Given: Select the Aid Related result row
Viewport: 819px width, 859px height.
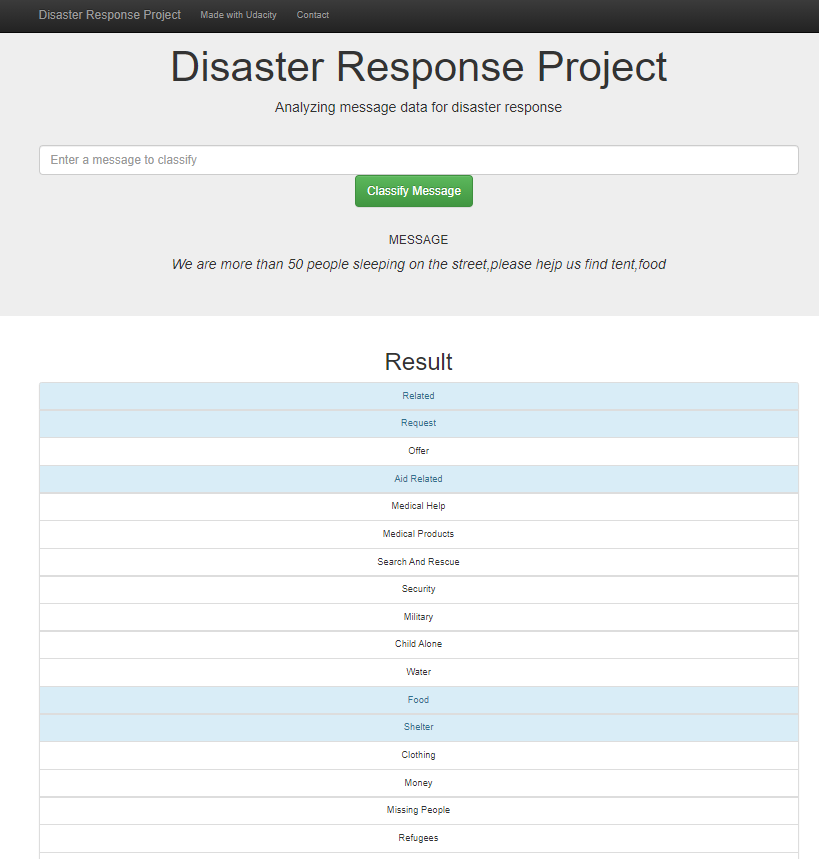Looking at the screenshot, I should coord(419,479).
